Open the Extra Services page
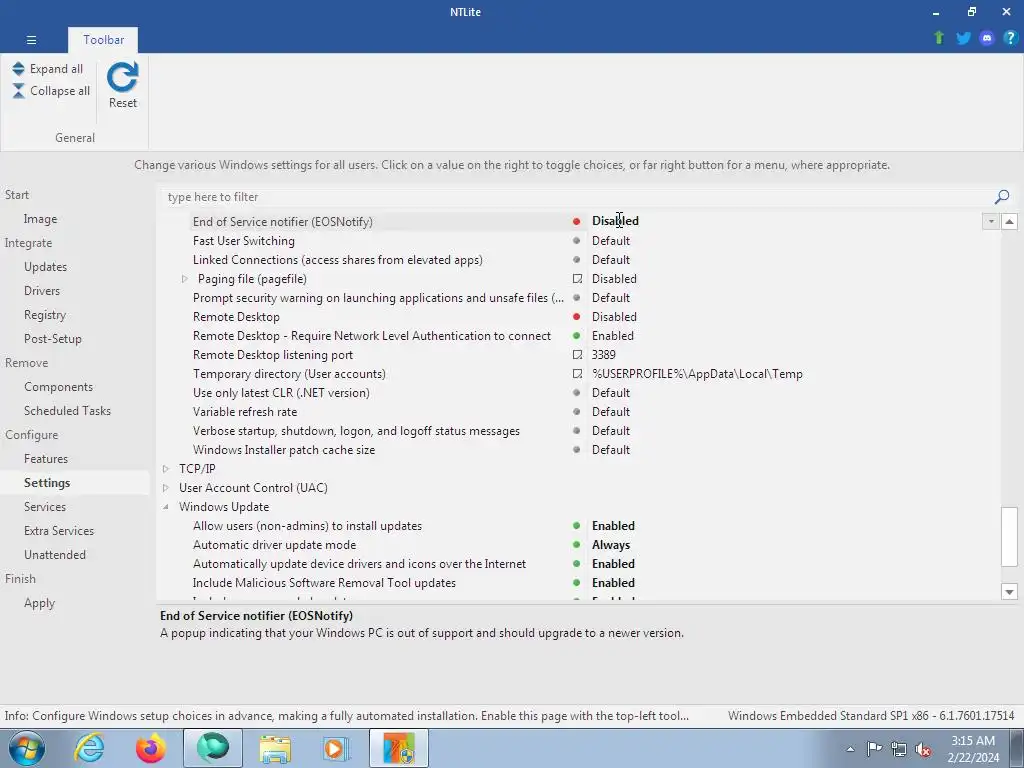 pos(59,531)
